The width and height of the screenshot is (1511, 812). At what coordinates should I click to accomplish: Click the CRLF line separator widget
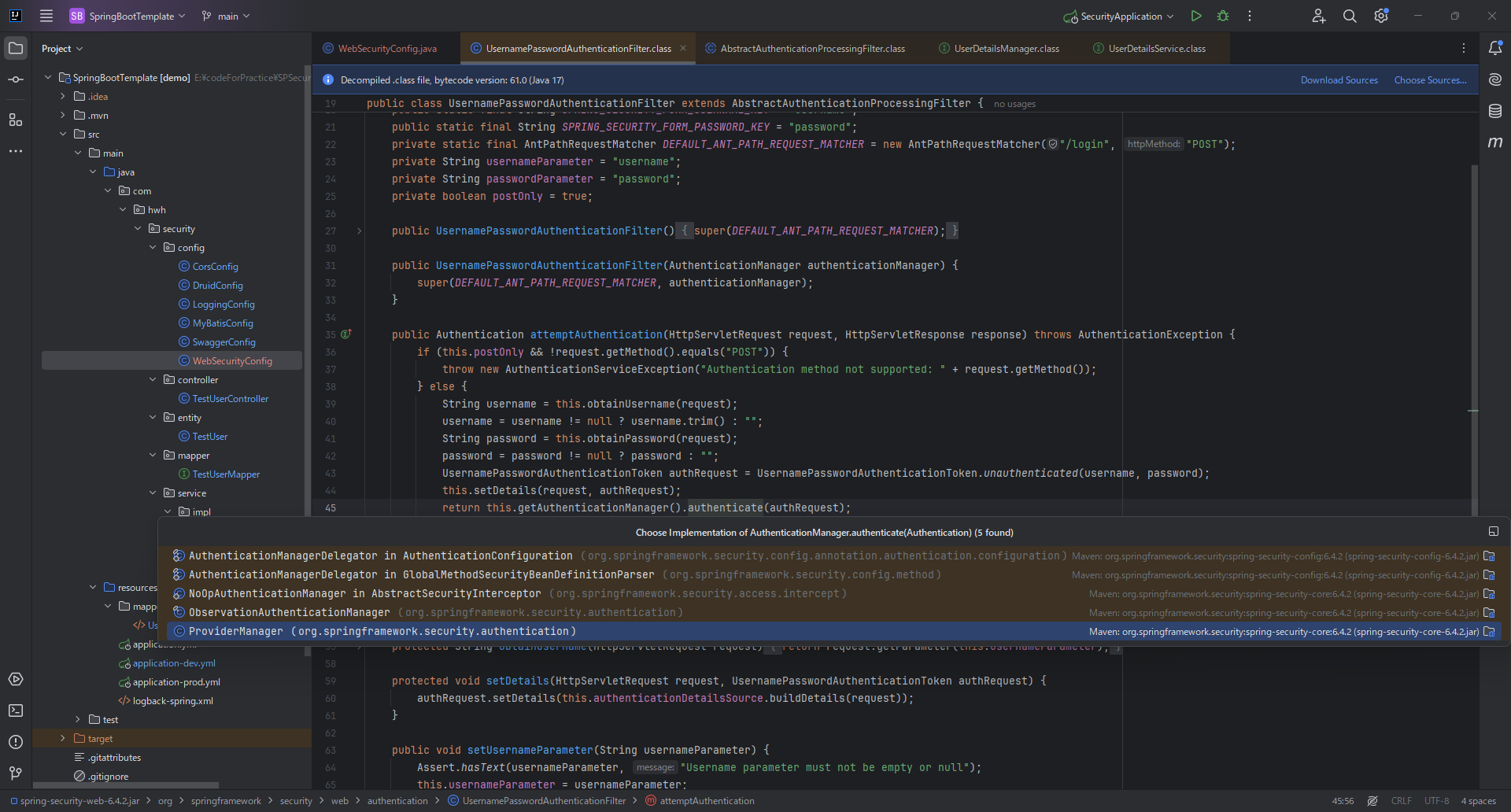coord(1401,801)
